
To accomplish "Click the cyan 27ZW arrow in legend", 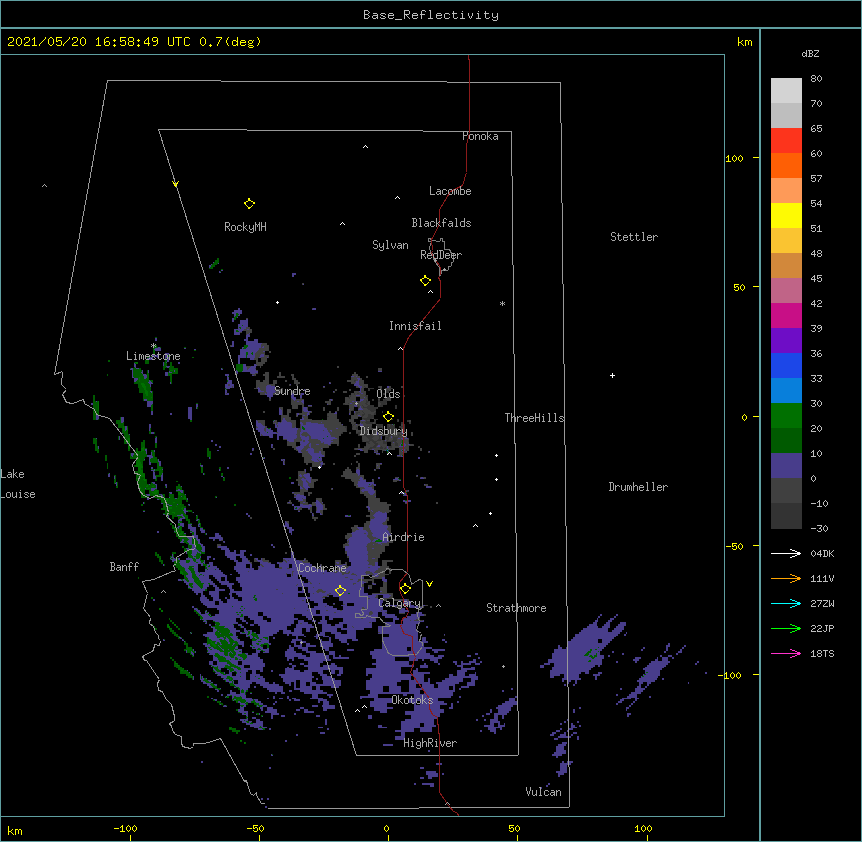I will (x=786, y=603).
